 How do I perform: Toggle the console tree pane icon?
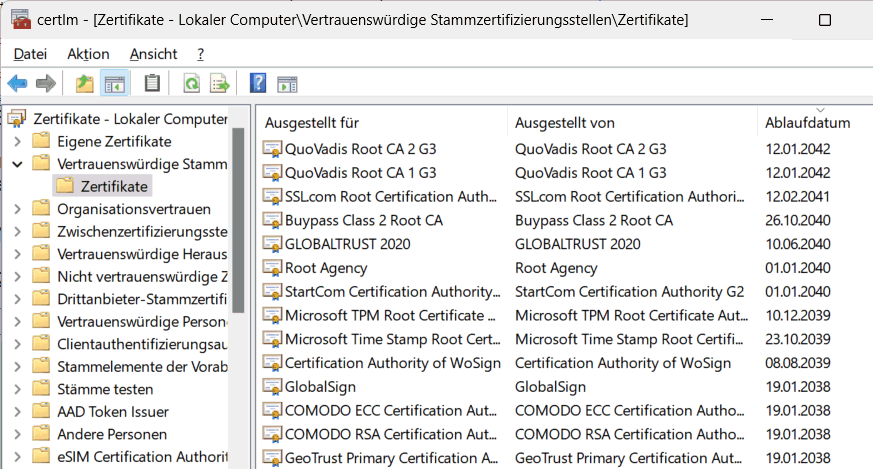115,84
